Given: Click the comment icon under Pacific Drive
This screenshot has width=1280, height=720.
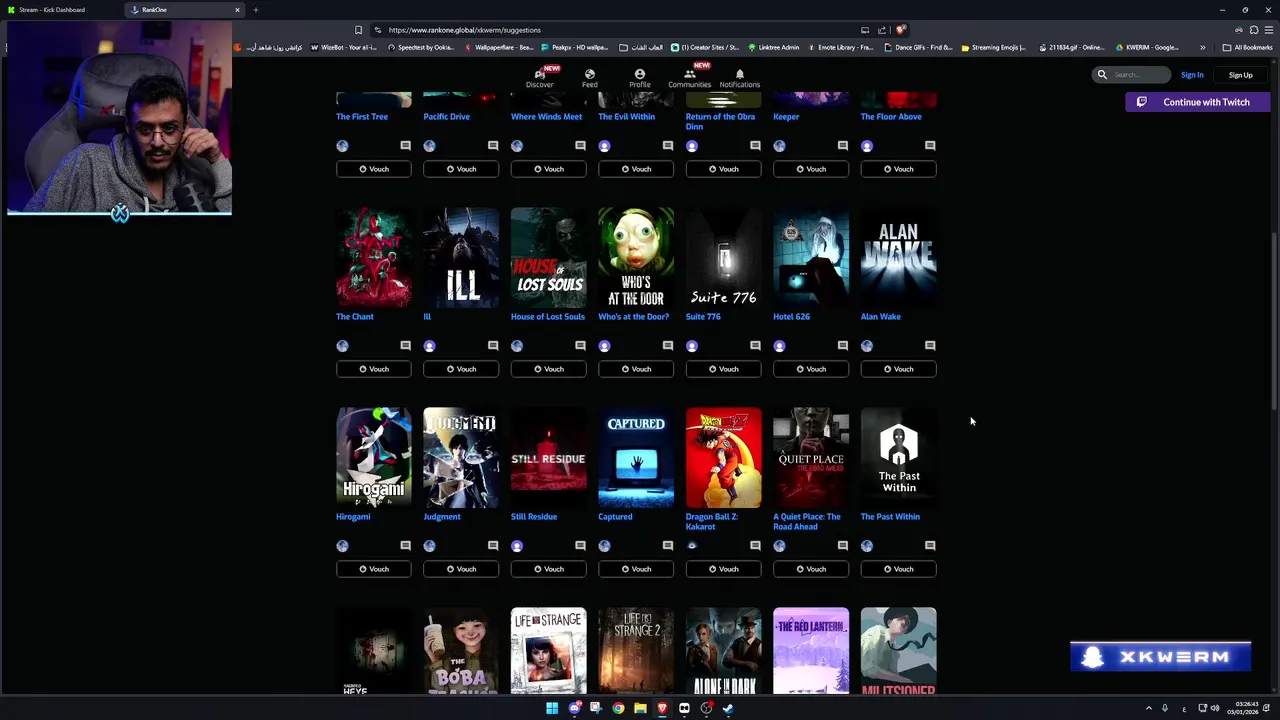Looking at the screenshot, I should point(493,146).
